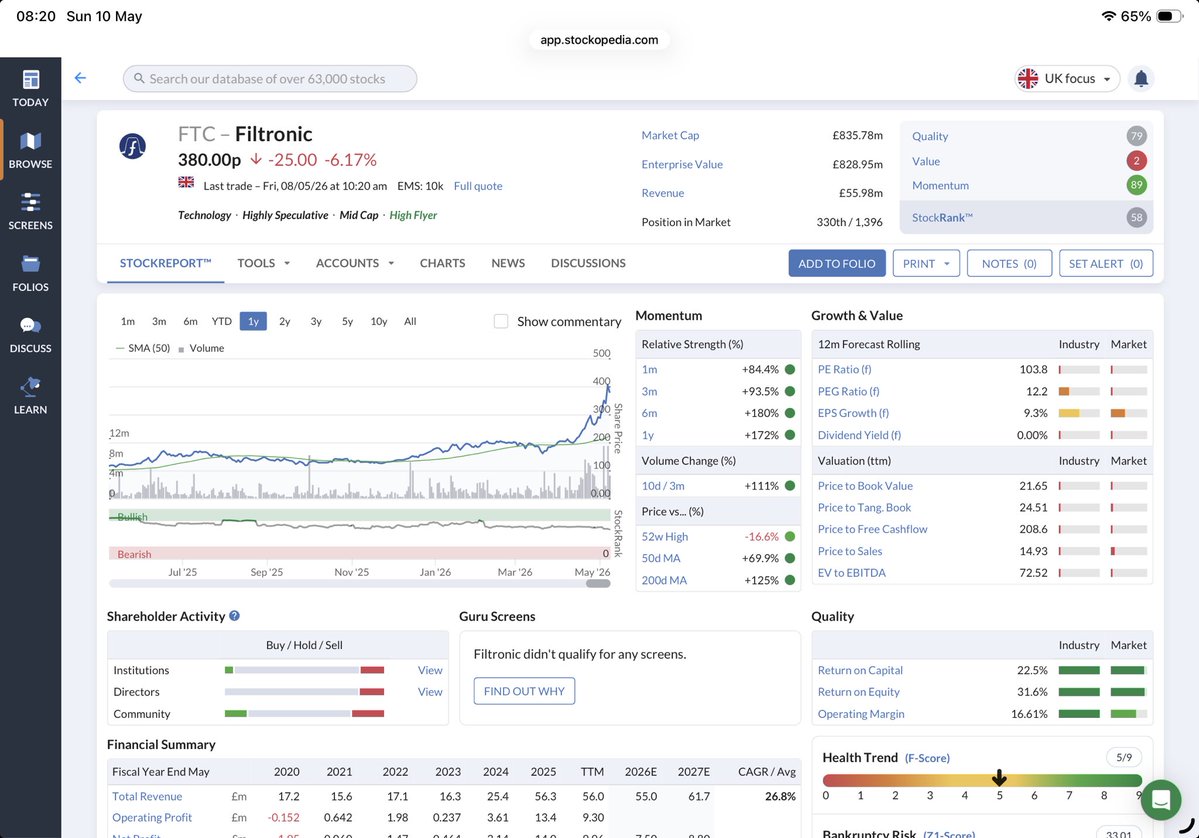Click SMA (50) chart legend

pos(143,348)
